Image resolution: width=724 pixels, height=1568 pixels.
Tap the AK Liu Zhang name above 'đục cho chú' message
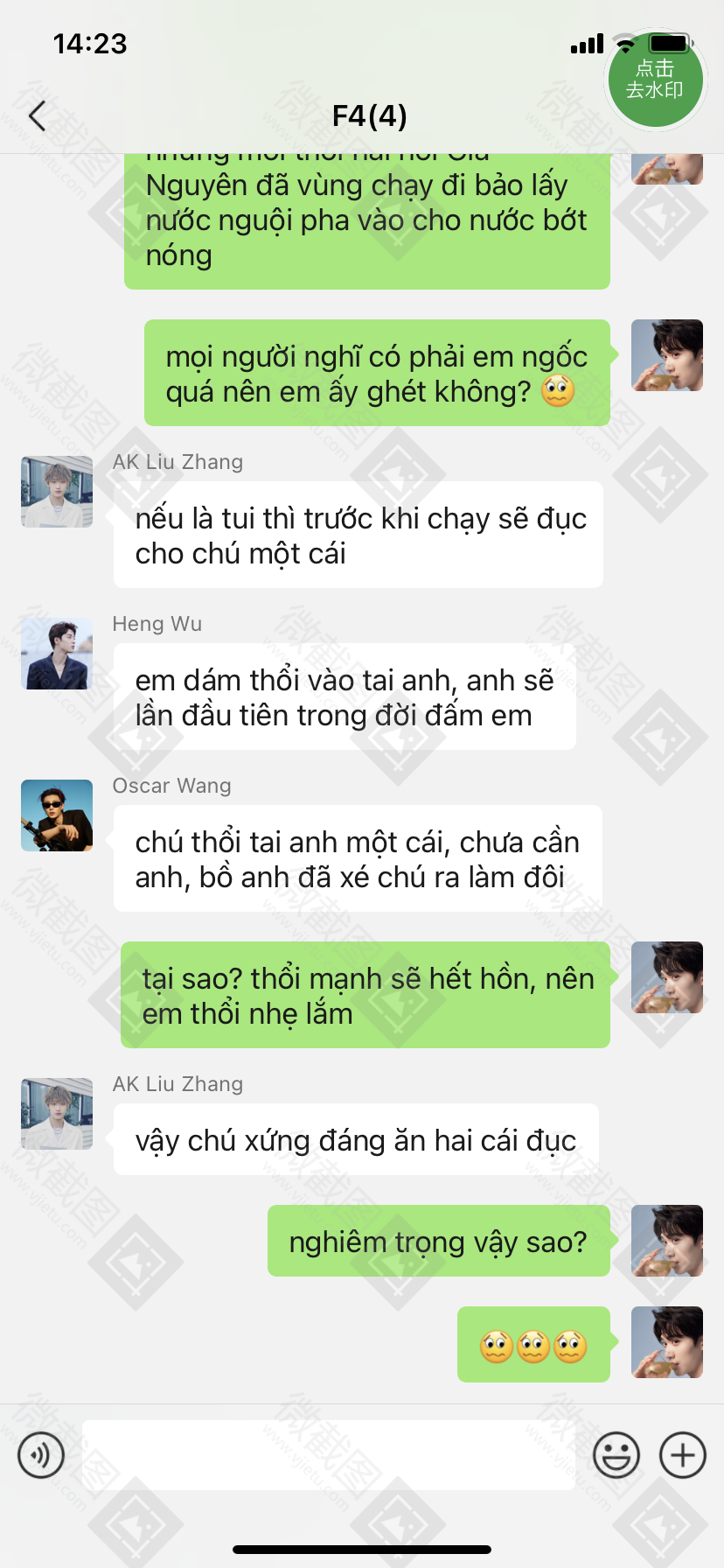[x=178, y=462]
